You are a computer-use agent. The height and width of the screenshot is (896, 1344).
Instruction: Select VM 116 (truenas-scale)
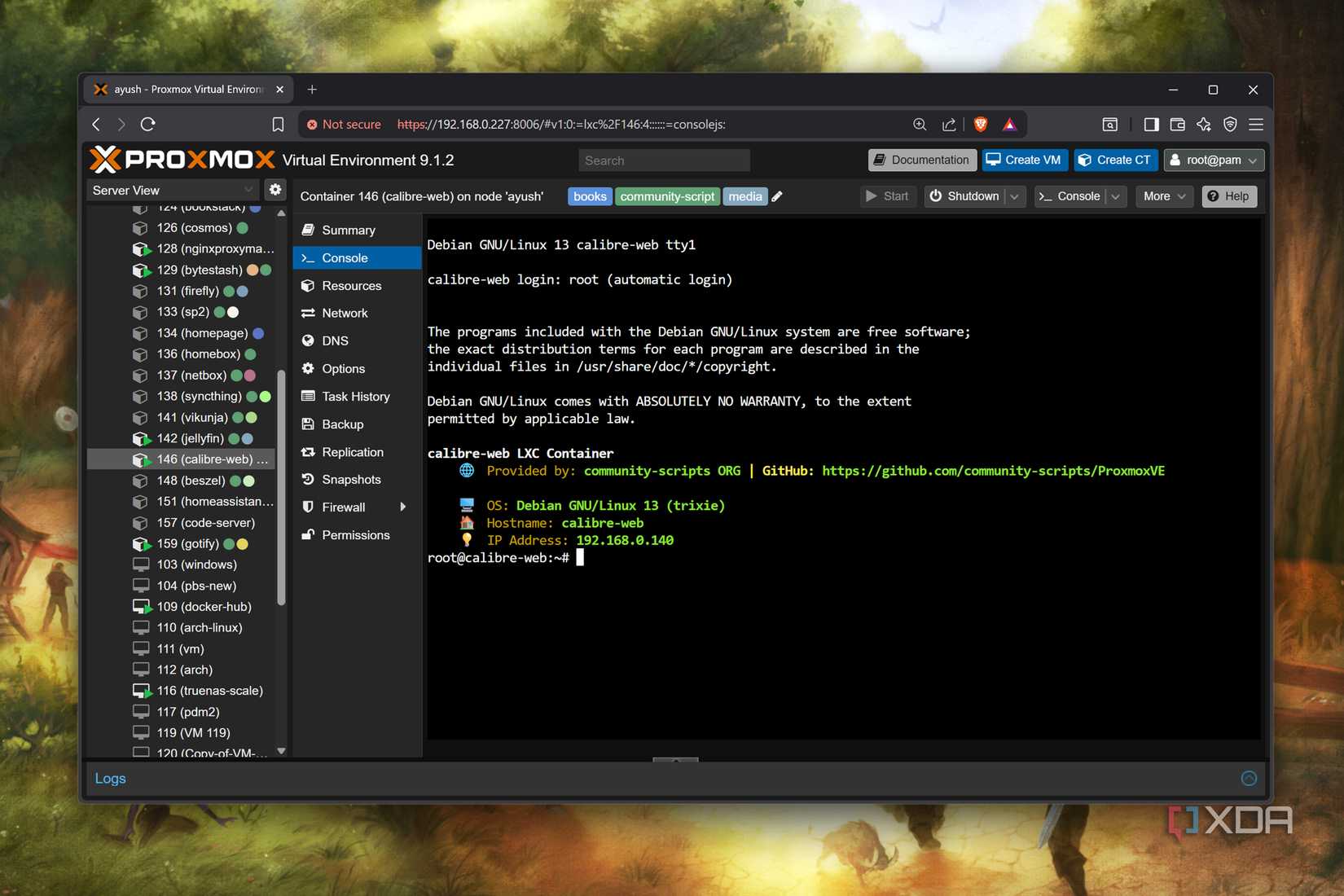click(181, 691)
